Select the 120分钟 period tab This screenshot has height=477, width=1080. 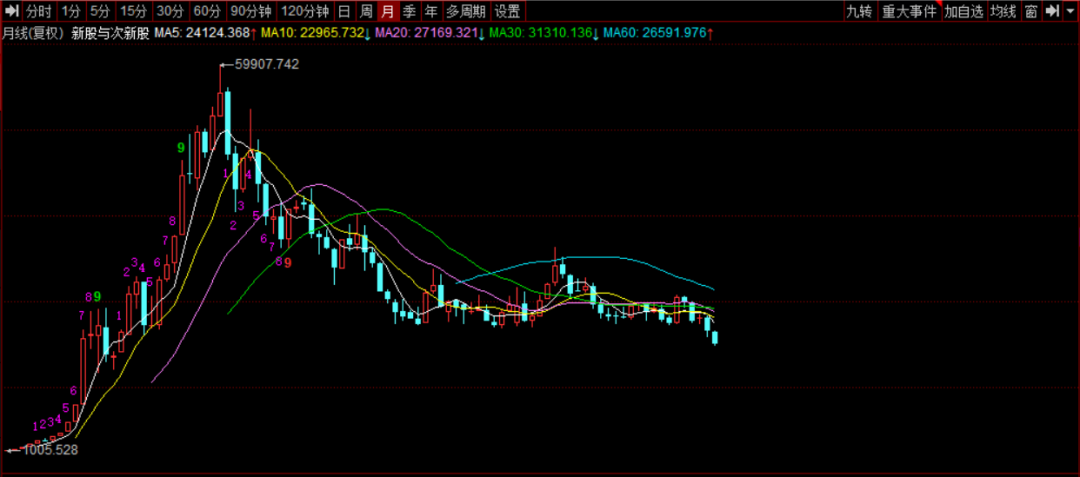point(304,12)
